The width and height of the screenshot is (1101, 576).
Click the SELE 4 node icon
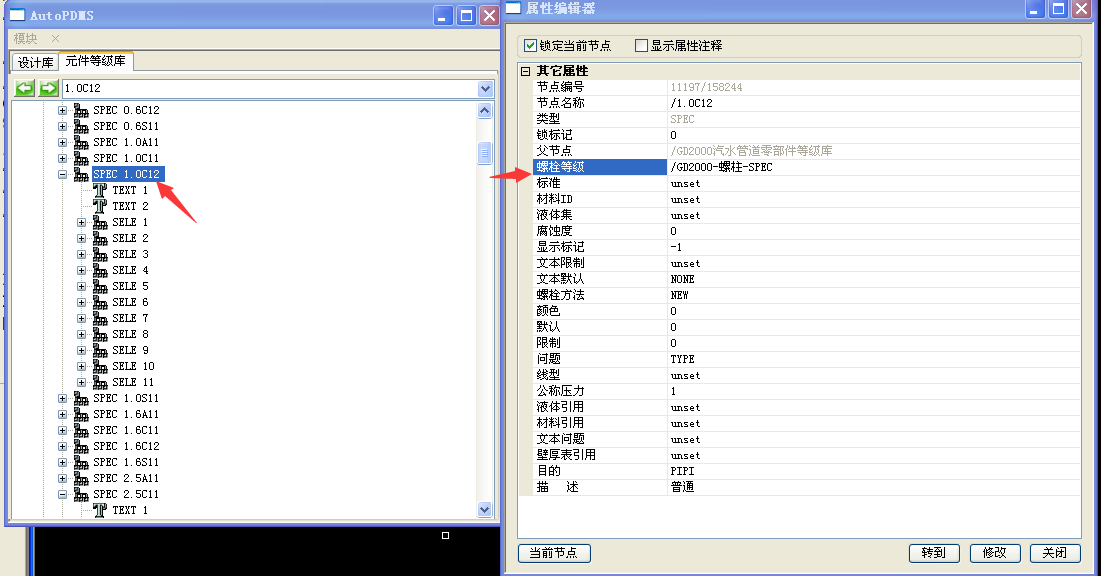coord(100,270)
